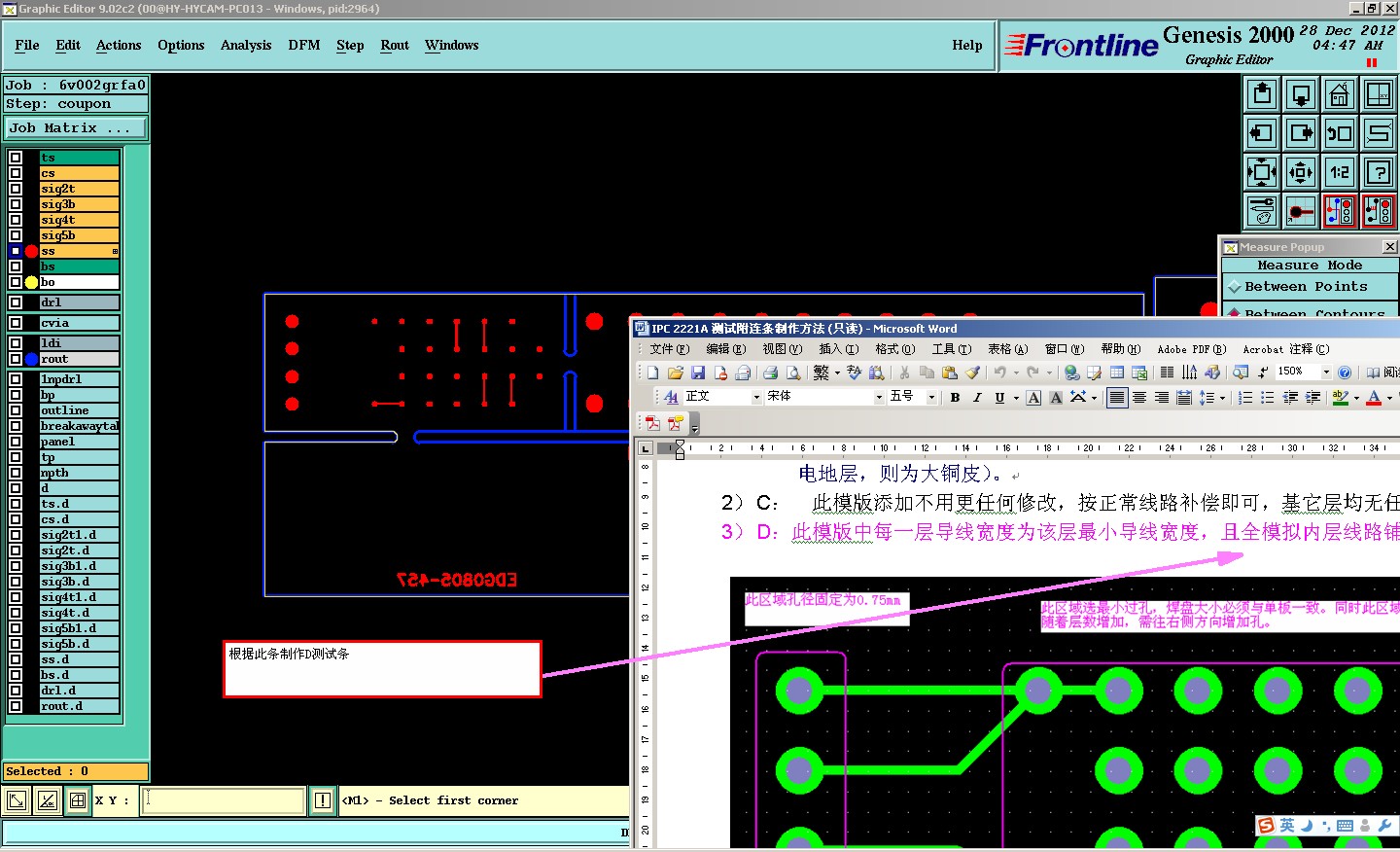This screenshot has height=852, width=1400.
Task: Click the X Y grid icon in bottom bar
Action: click(x=78, y=800)
